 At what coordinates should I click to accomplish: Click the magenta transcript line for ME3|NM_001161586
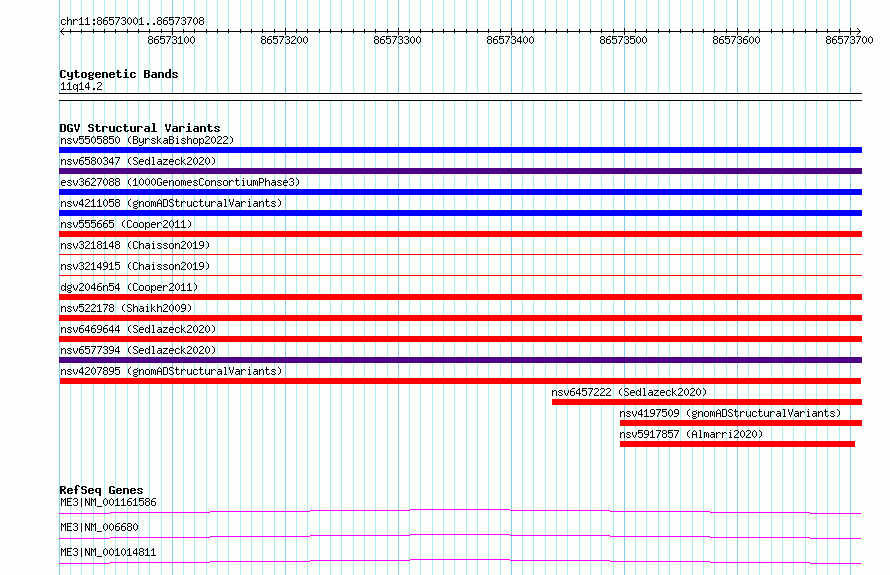(460, 511)
